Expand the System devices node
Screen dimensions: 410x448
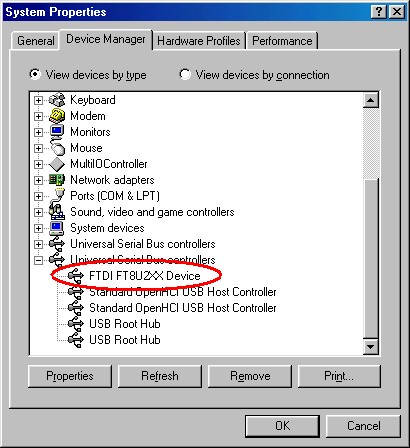39,228
